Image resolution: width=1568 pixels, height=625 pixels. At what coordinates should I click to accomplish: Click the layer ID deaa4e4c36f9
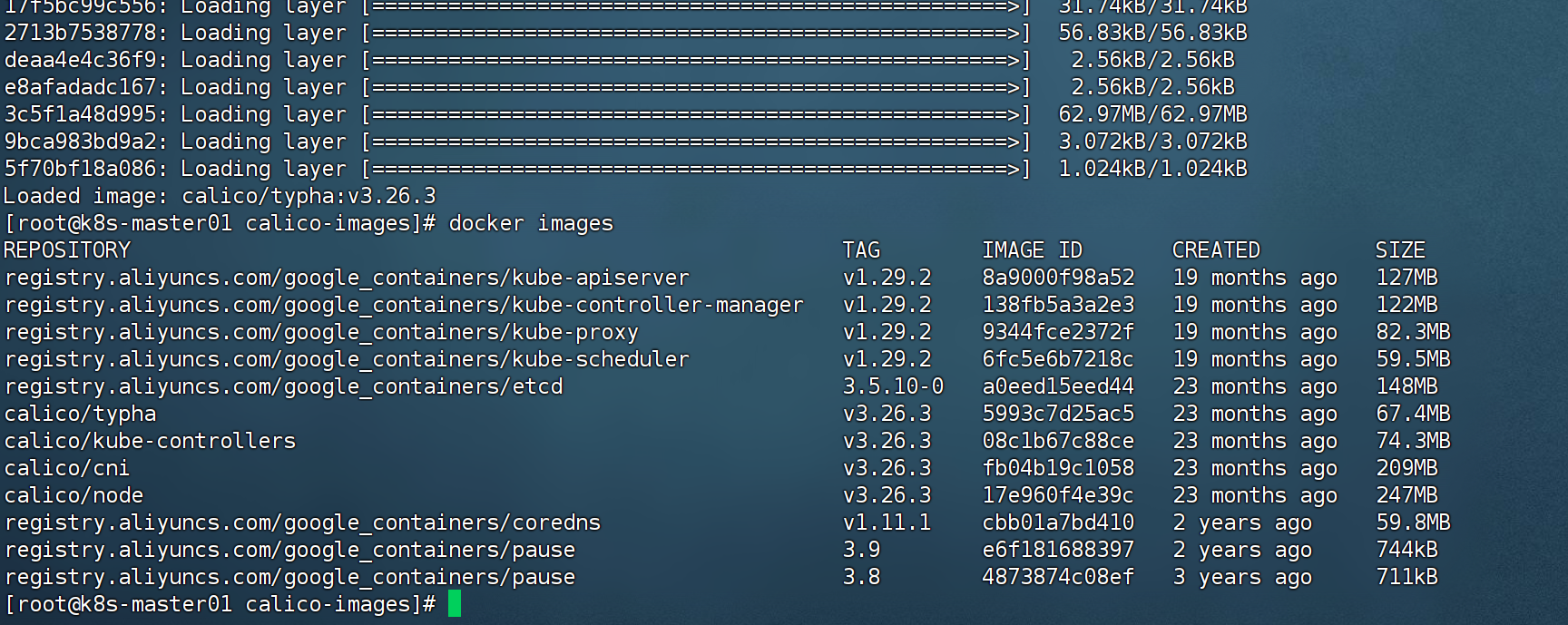coord(80,60)
